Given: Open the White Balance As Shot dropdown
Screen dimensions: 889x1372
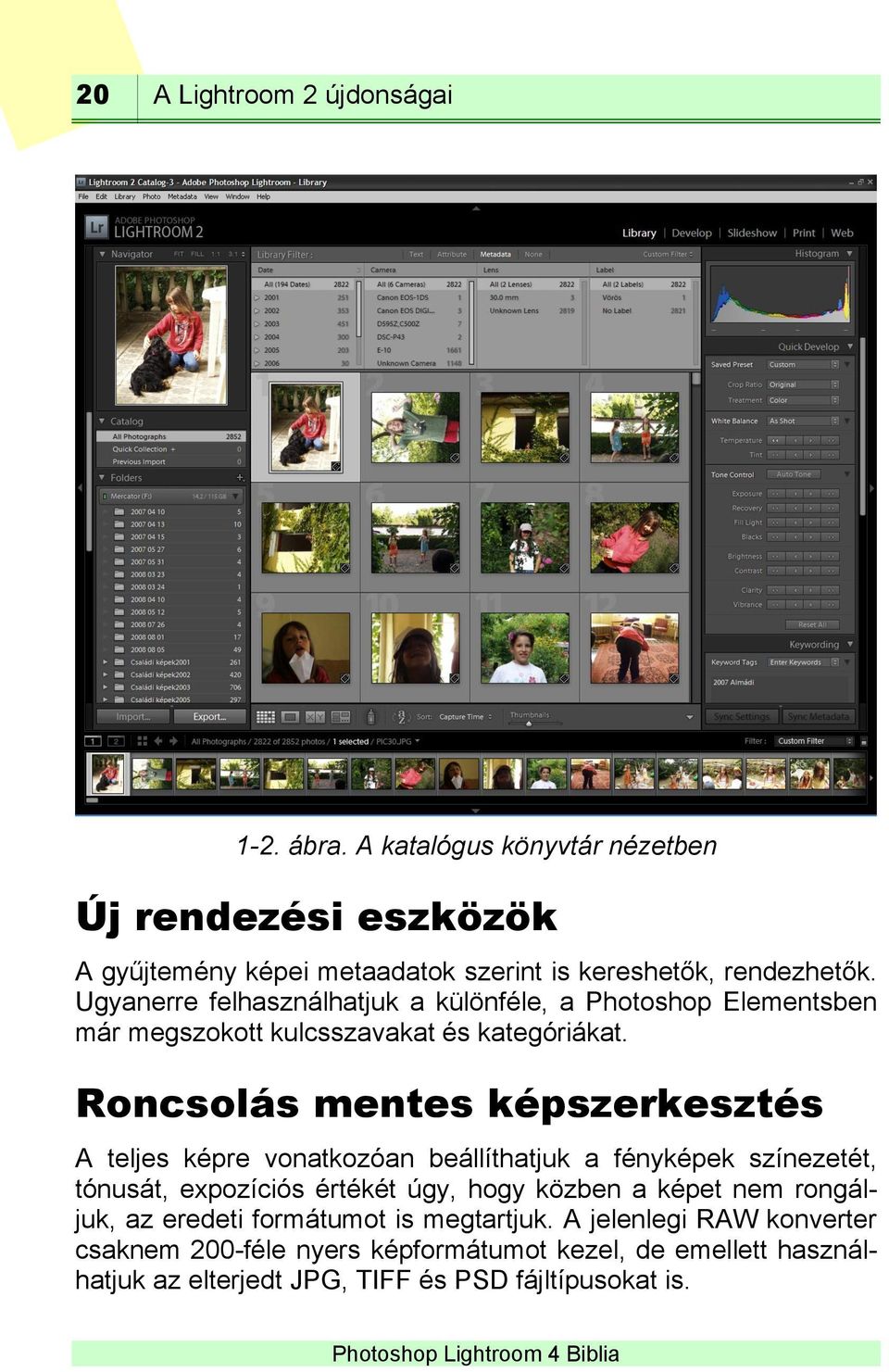Looking at the screenshot, I should point(803,421).
